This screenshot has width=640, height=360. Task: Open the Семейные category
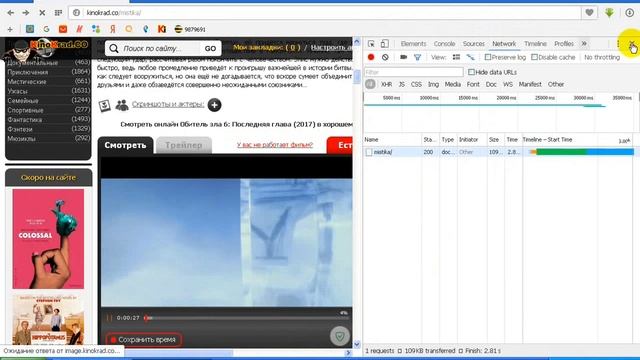[23, 101]
